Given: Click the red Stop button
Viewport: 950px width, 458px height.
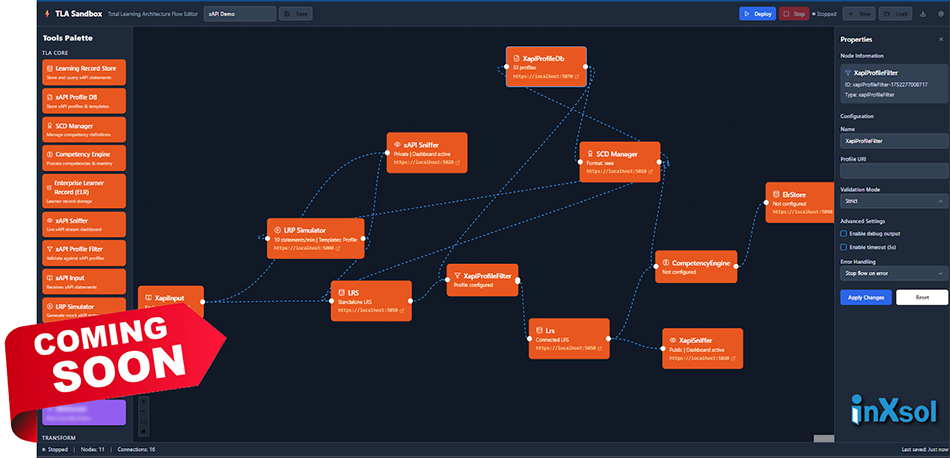Looking at the screenshot, I should coord(794,13).
